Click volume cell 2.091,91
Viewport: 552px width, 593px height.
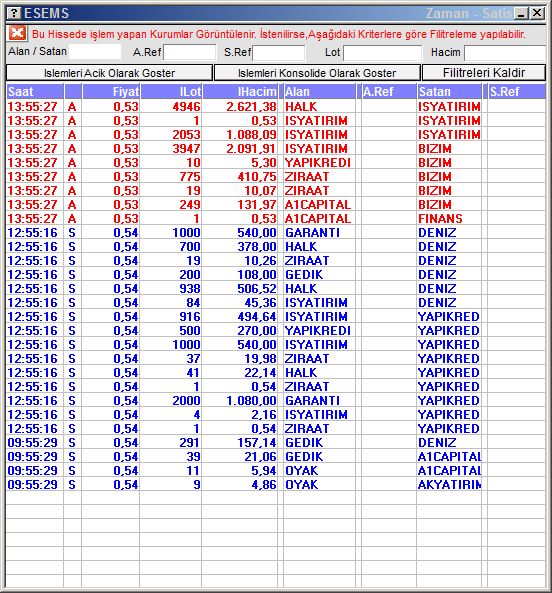[251, 149]
